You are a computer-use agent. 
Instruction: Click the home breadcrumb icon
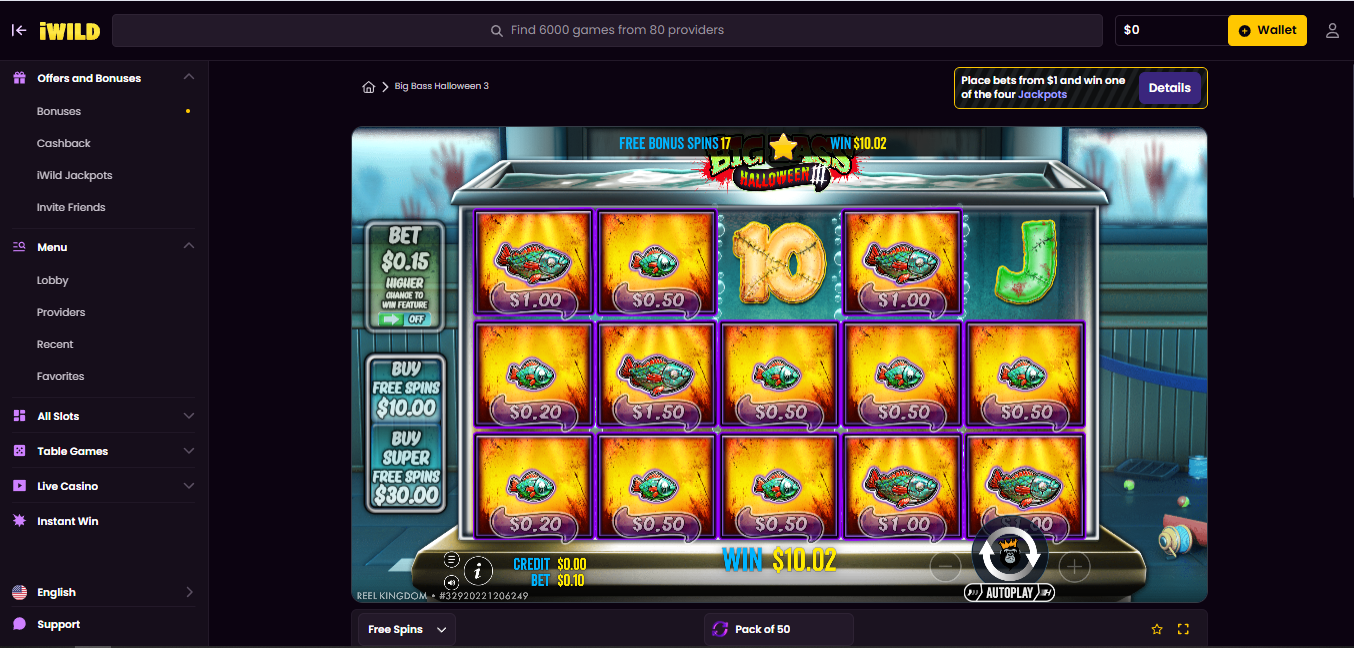point(369,87)
